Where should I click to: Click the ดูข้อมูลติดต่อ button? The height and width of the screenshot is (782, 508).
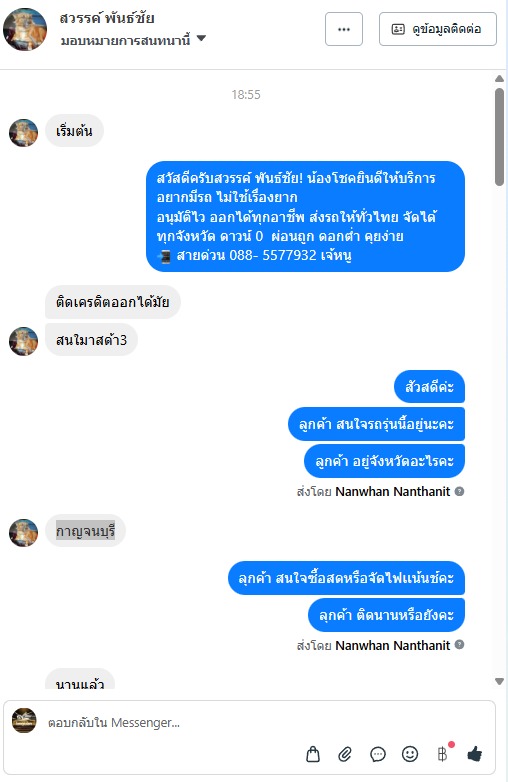click(x=438, y=29)
